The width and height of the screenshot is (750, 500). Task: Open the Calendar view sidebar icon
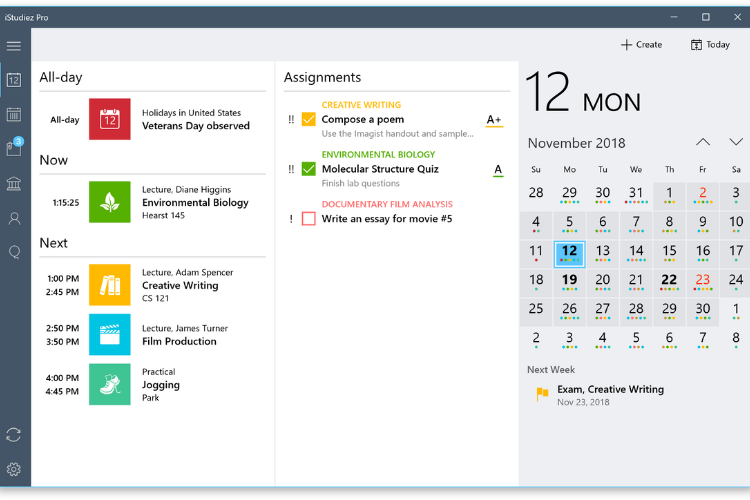pyautogui.click(x=14, y=115)
